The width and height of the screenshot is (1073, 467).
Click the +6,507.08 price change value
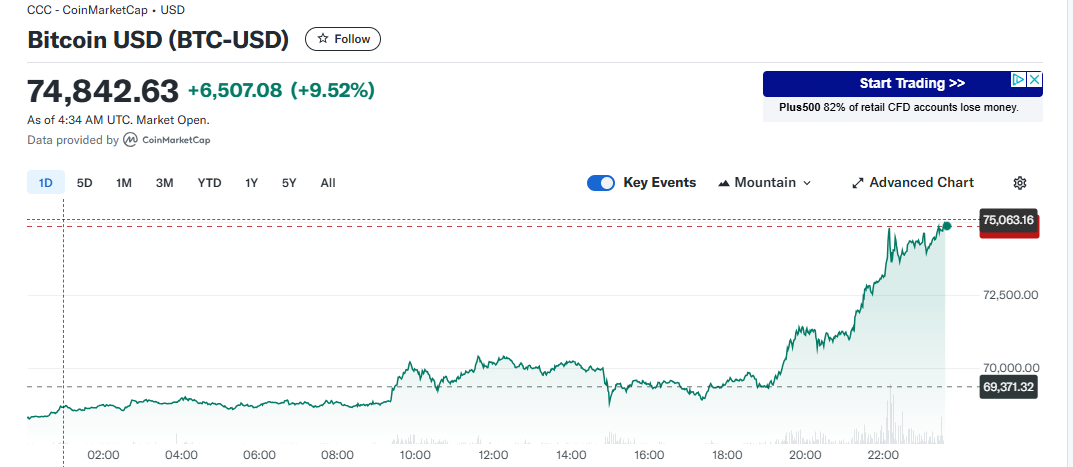(x=235, y=90)
